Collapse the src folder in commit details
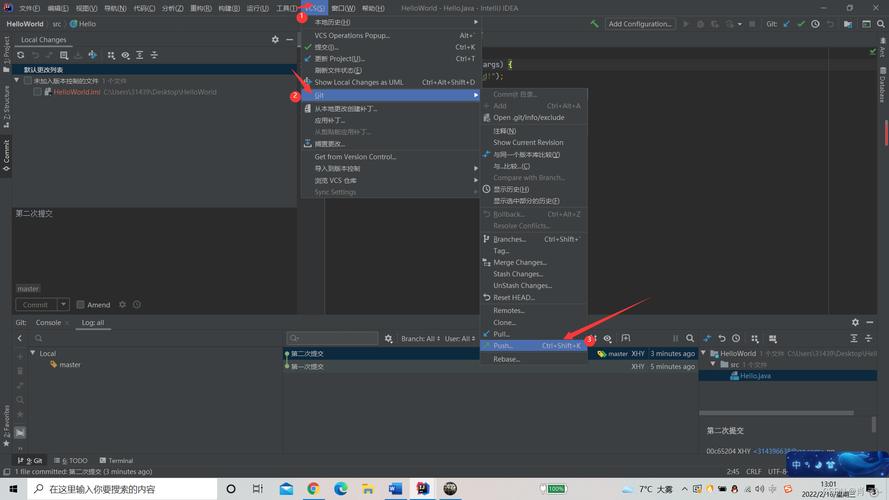This screenshot has height=500, width=889. click(713, 364)
